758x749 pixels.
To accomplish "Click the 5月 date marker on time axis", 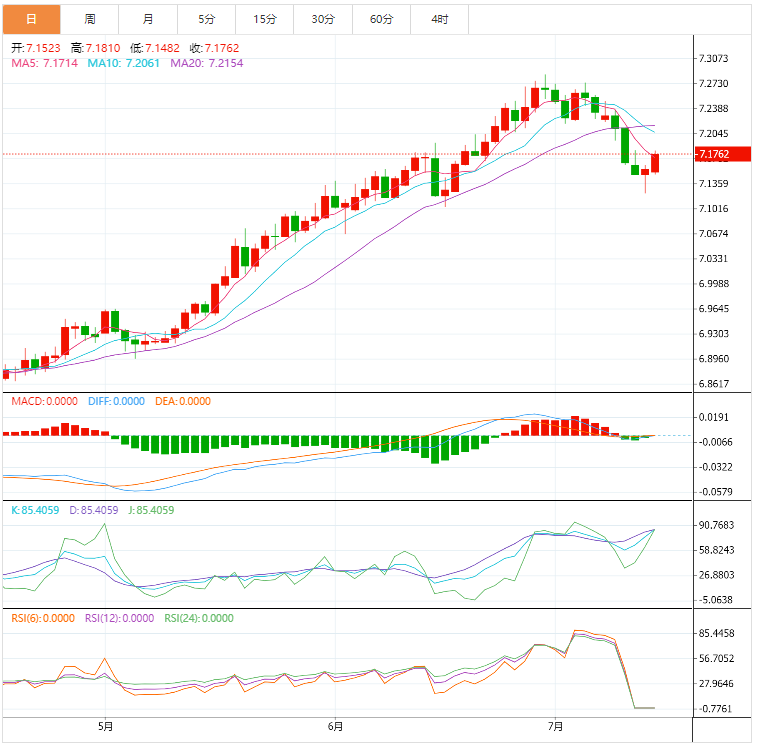I will pos(106,727).
